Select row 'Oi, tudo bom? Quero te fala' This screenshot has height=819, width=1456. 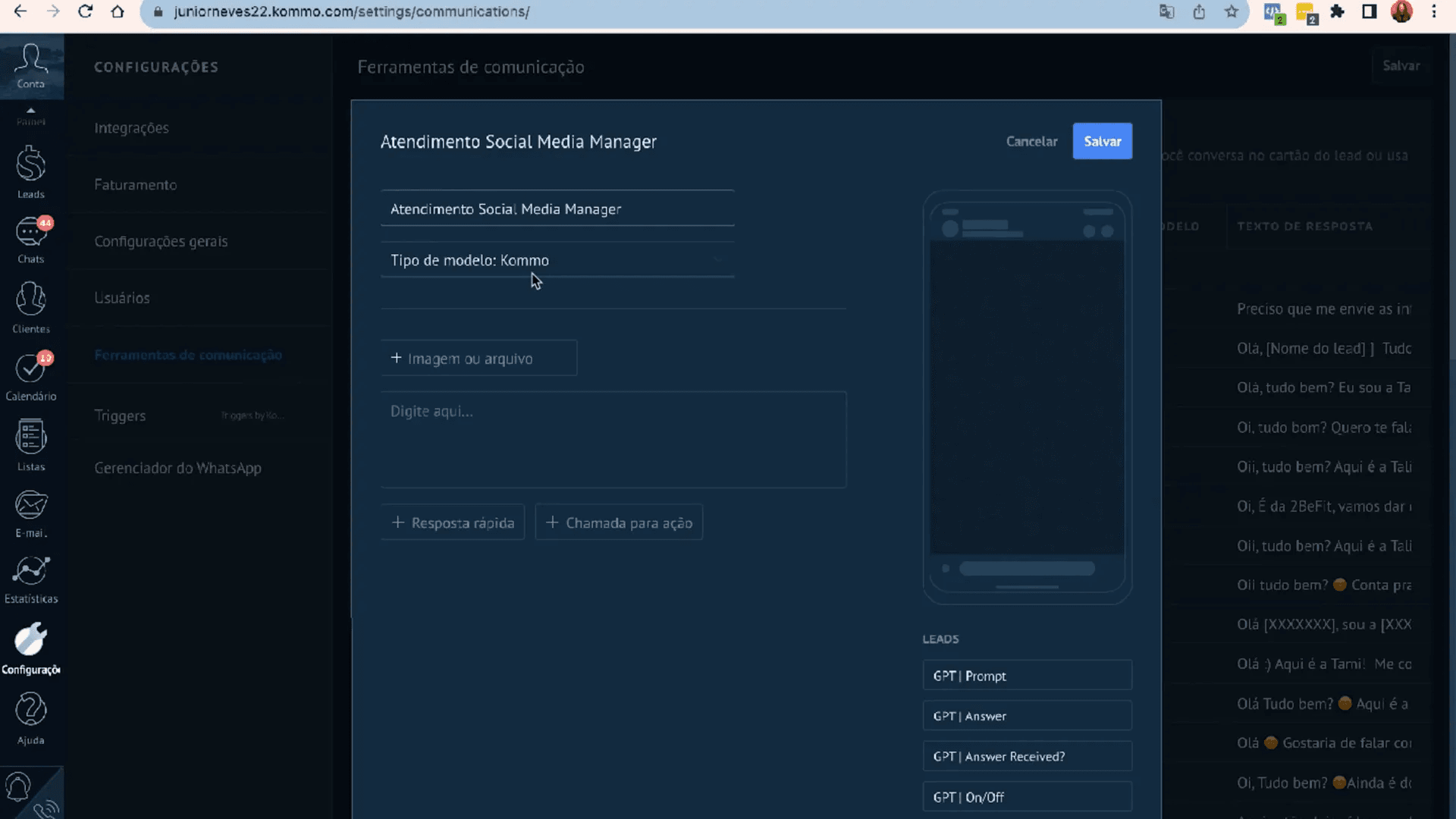point(1324,428)
